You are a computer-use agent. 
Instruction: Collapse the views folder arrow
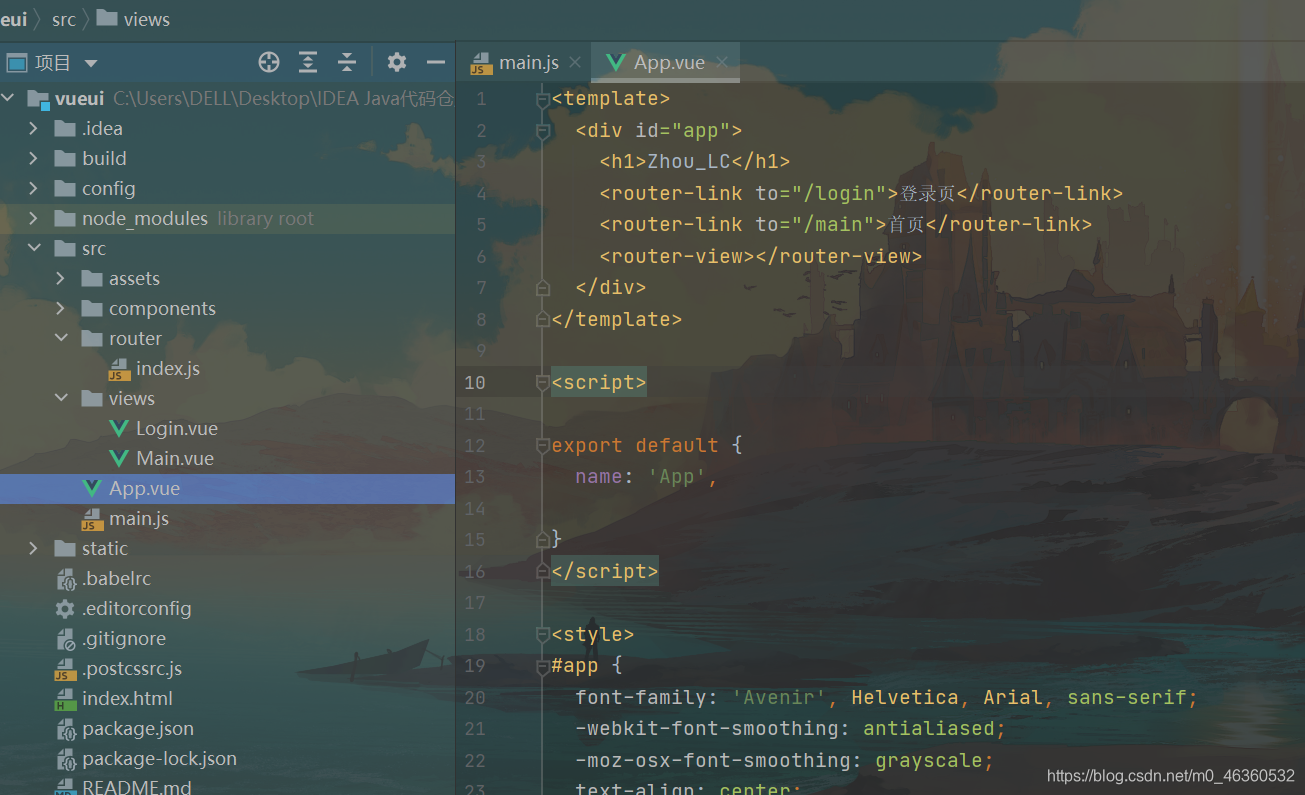click(61, 398)
